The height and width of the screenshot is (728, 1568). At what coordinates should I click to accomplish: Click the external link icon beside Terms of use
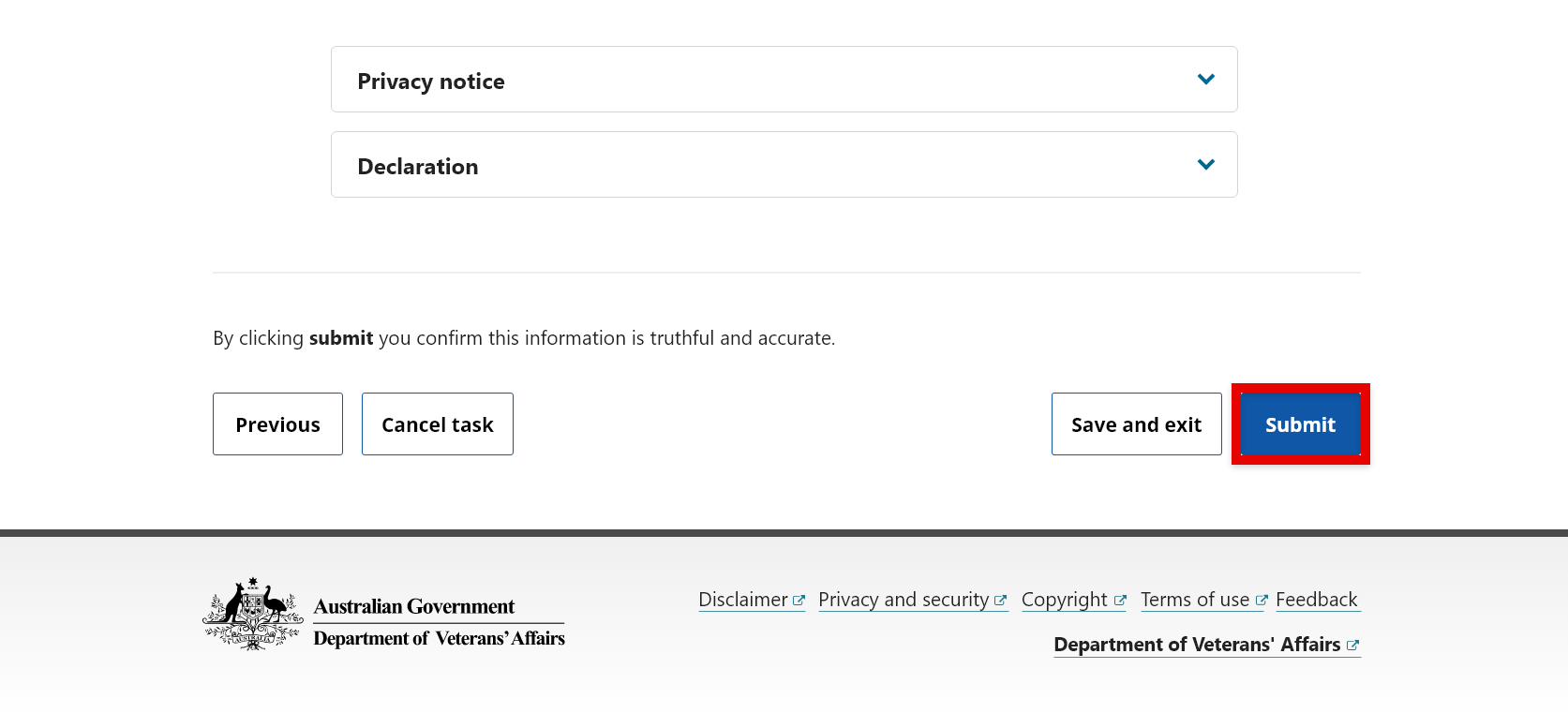coord(1262,600)
